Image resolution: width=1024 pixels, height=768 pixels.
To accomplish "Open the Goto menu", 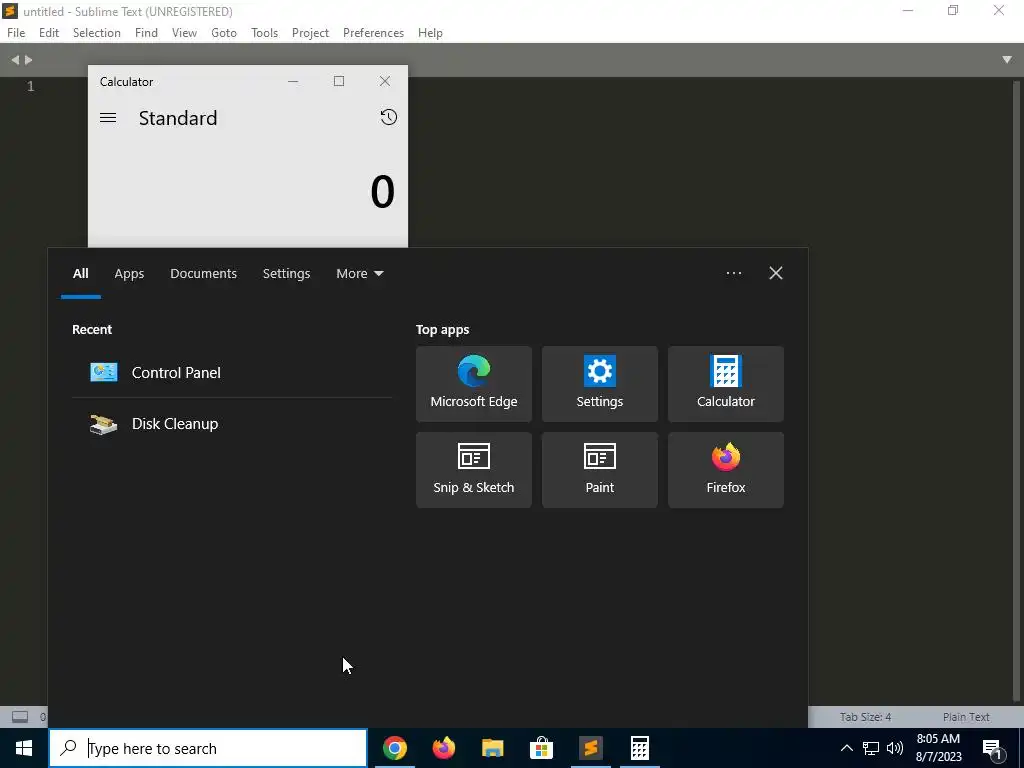I will tap(224, 33).
